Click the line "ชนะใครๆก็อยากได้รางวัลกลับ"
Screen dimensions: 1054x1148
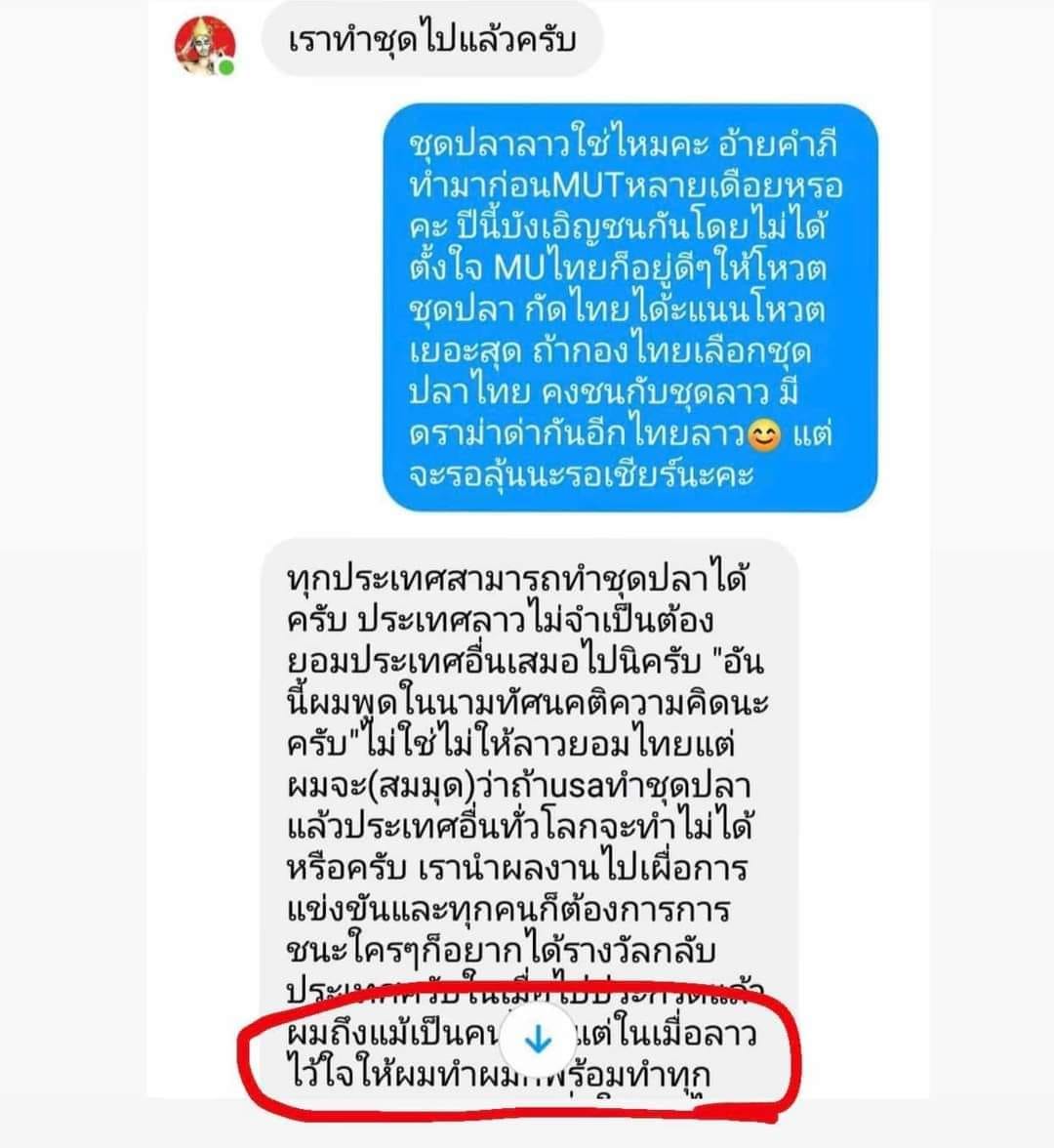(x=501, y=951)
